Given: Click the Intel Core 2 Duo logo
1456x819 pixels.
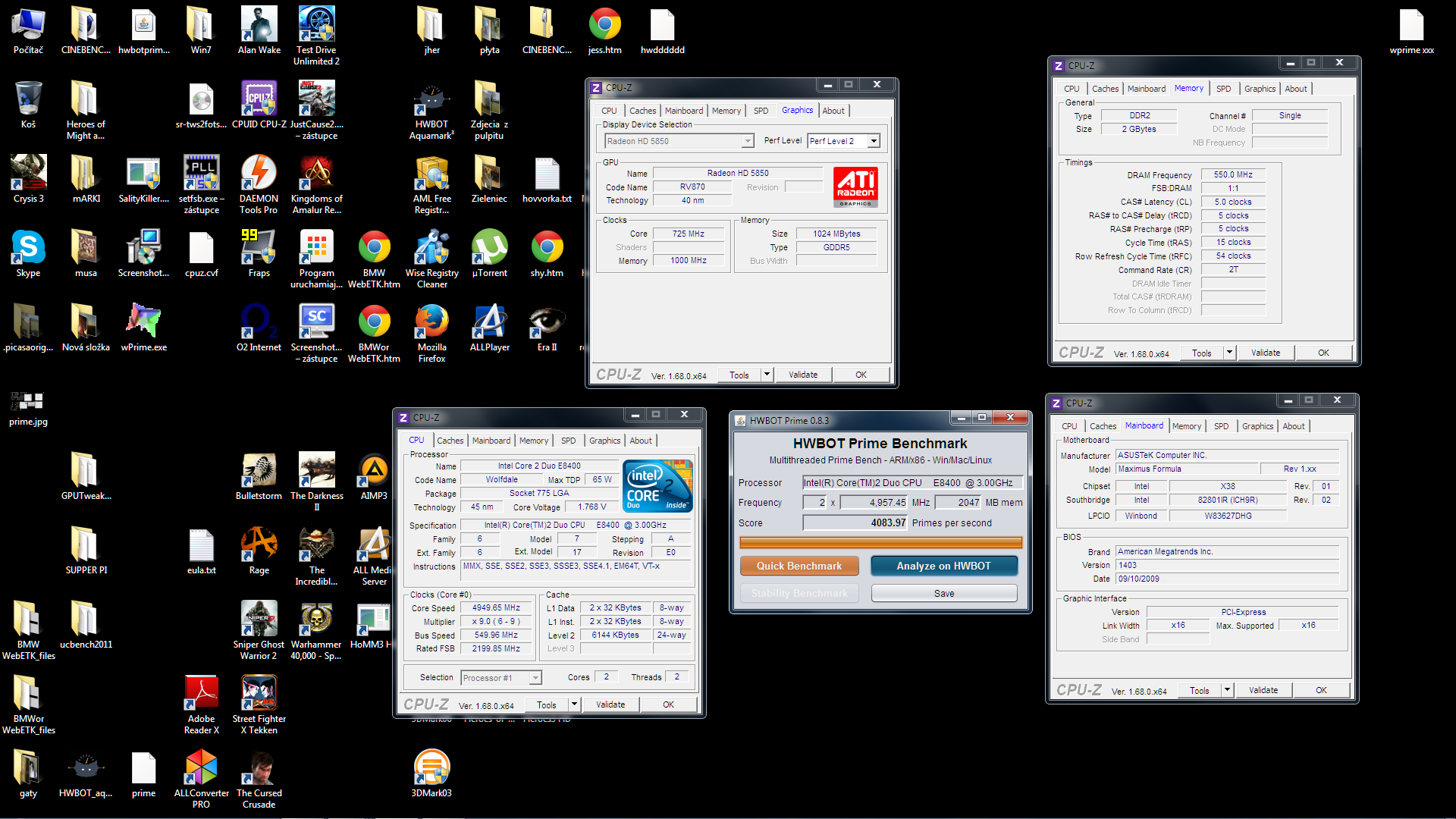Looking at the screenshot, I should pos(658,486).
